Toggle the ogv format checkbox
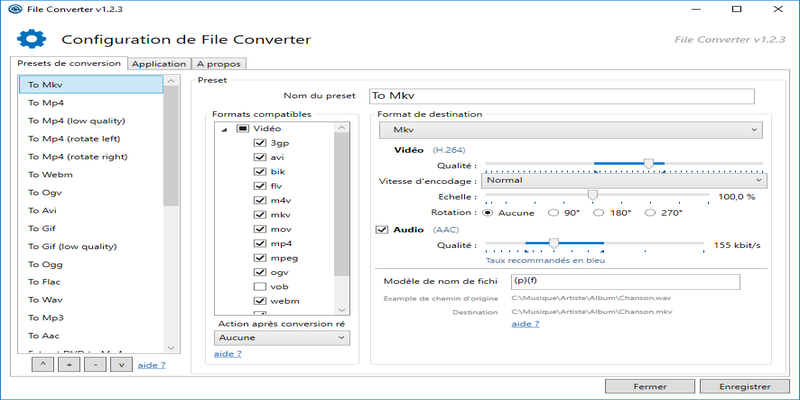 click(x=260, y=272)
